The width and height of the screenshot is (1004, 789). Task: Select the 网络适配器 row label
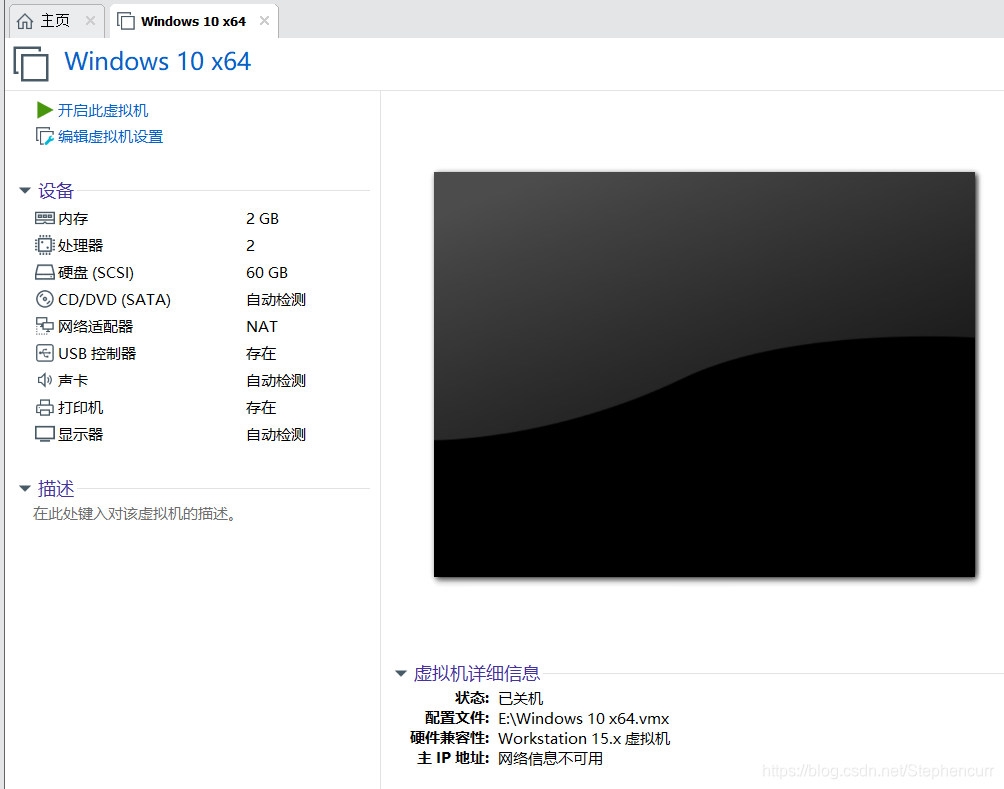(95, 327)
